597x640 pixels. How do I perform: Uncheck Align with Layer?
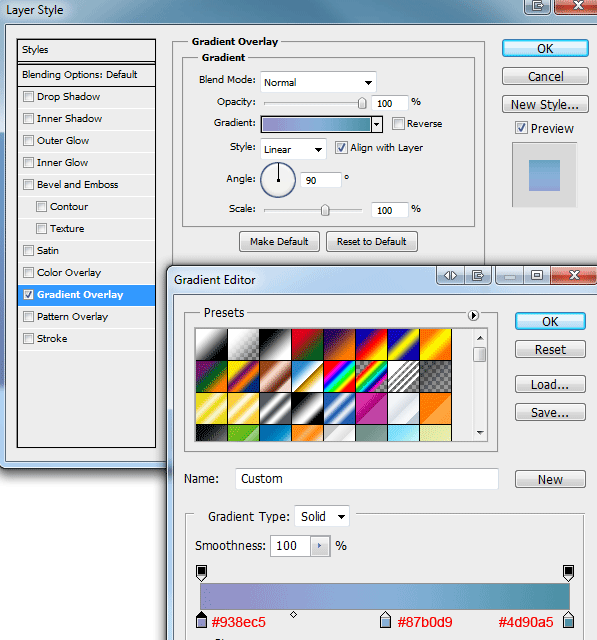[341, 147]
